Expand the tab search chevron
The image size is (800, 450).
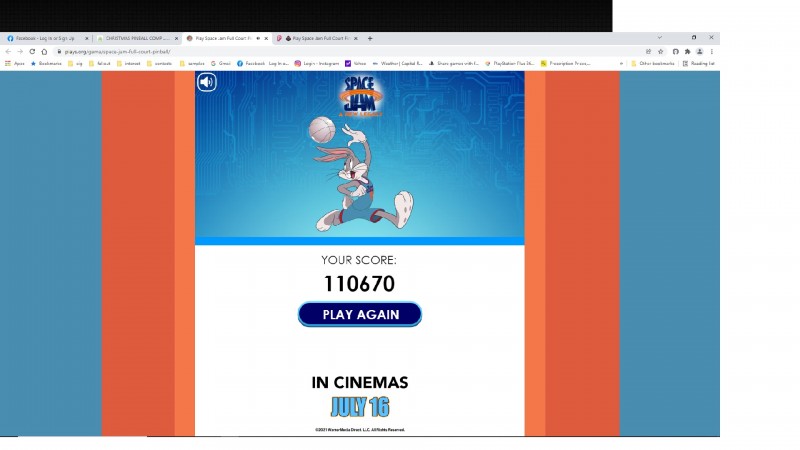coord(660,37)
